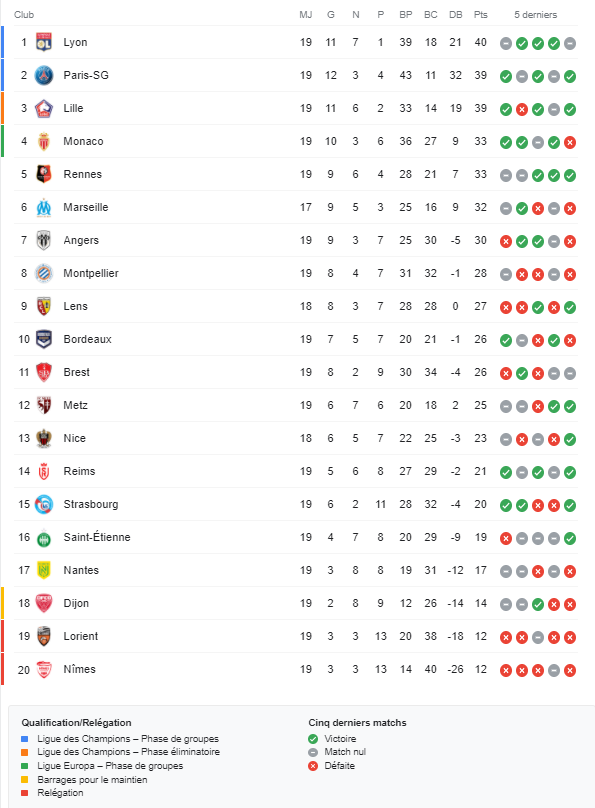Click the Lorient club crest
The image size is (595, 808).
[x=44, y=636]
